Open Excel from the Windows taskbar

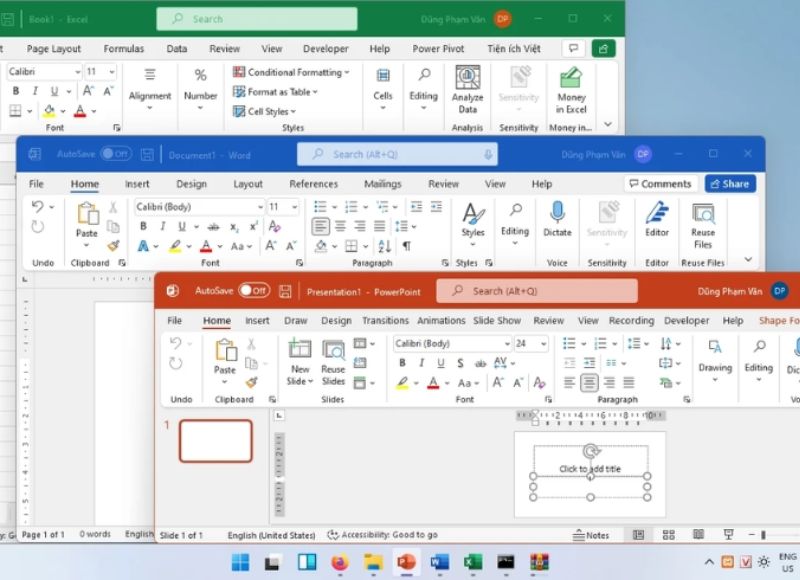(472, 562)
